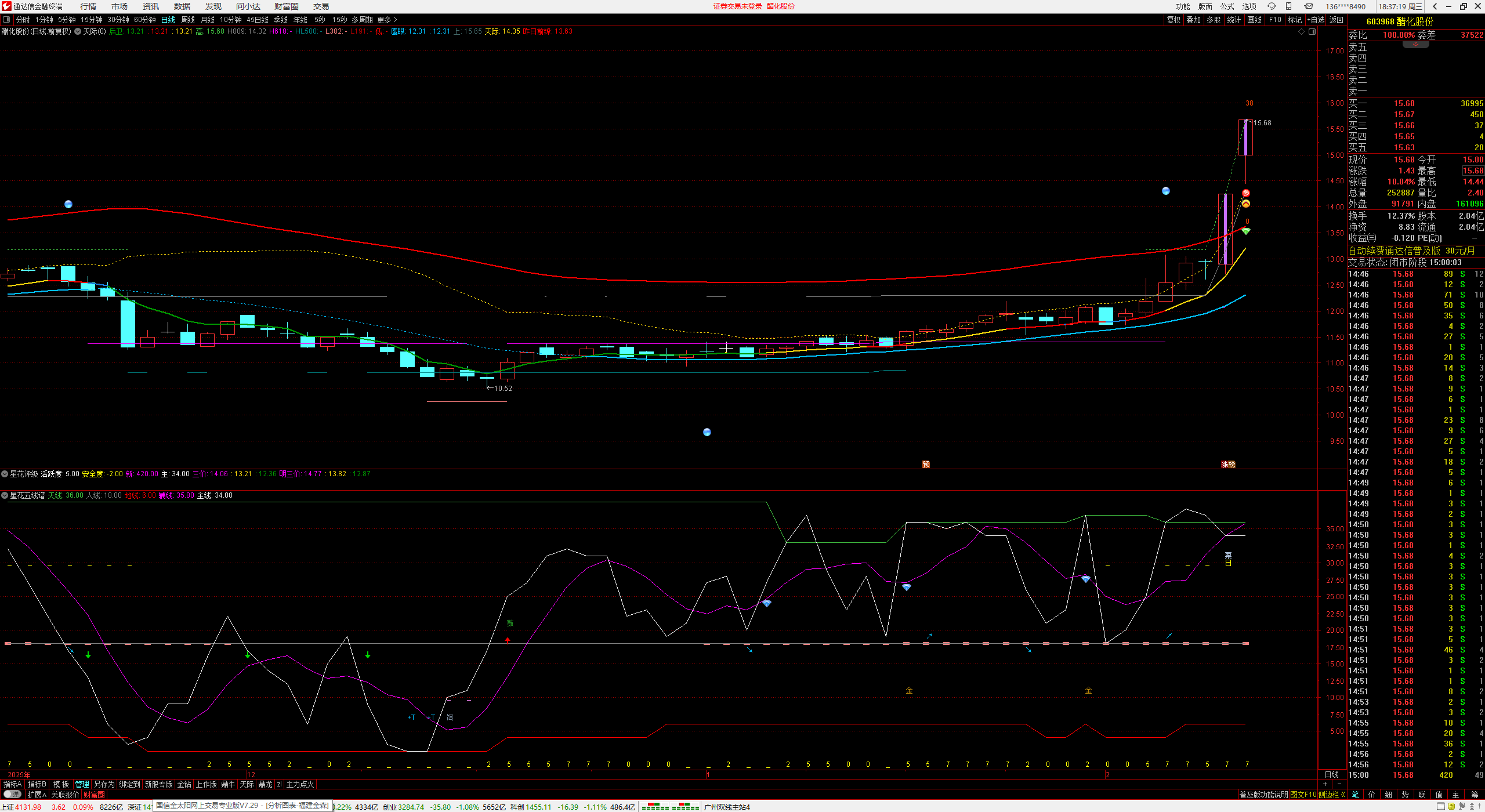Click the customer service headset icon
Screen dimensions: 1485x812
[x=1272, y=6]
